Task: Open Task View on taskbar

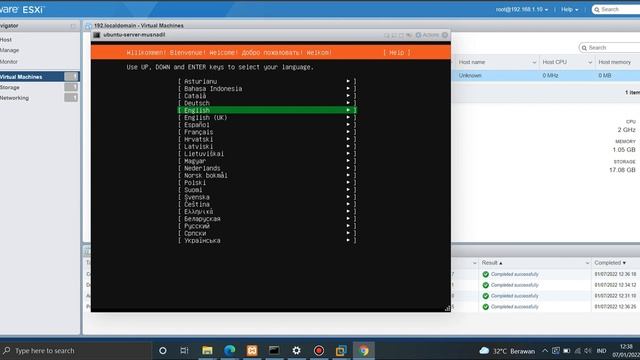Action: [184, 351]
